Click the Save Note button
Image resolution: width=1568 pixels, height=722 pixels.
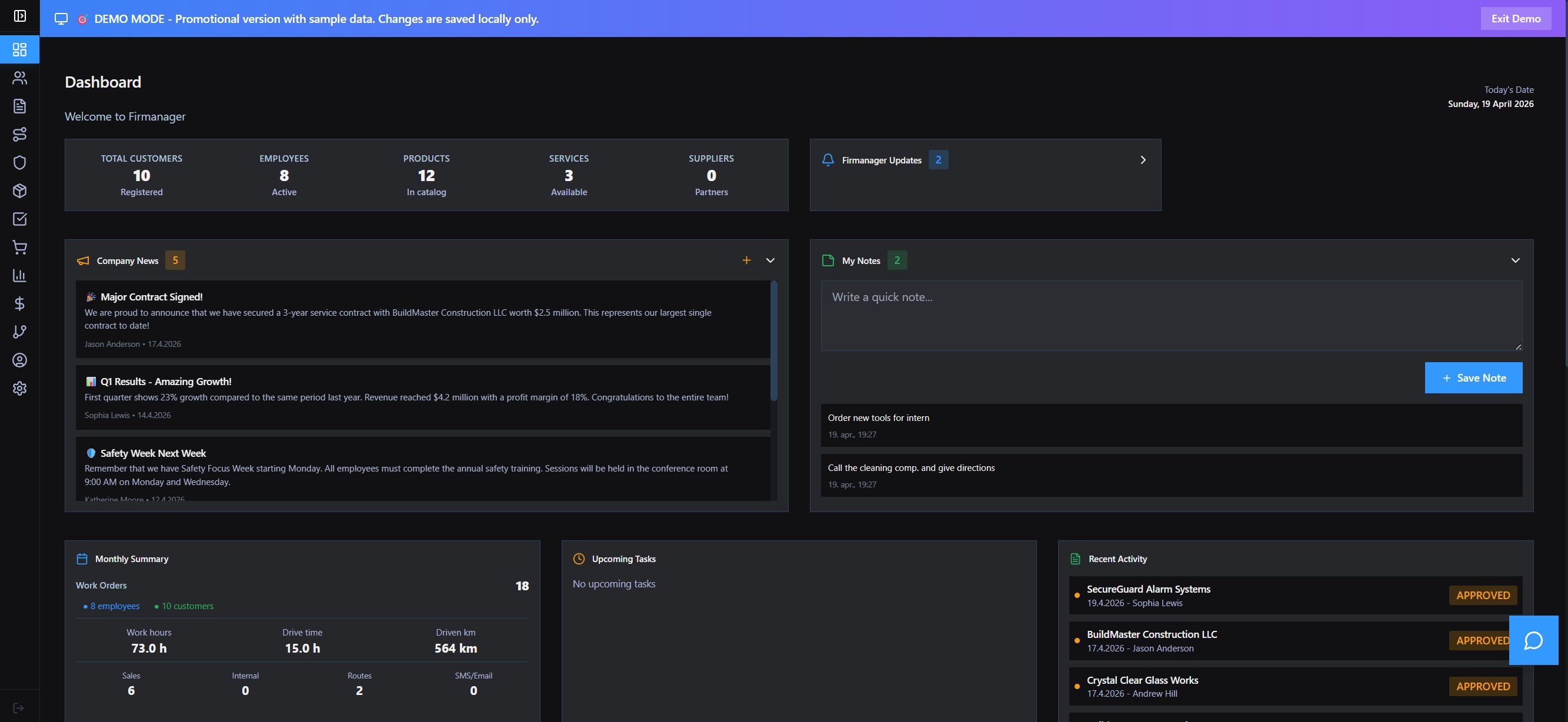coord(1473,377)
